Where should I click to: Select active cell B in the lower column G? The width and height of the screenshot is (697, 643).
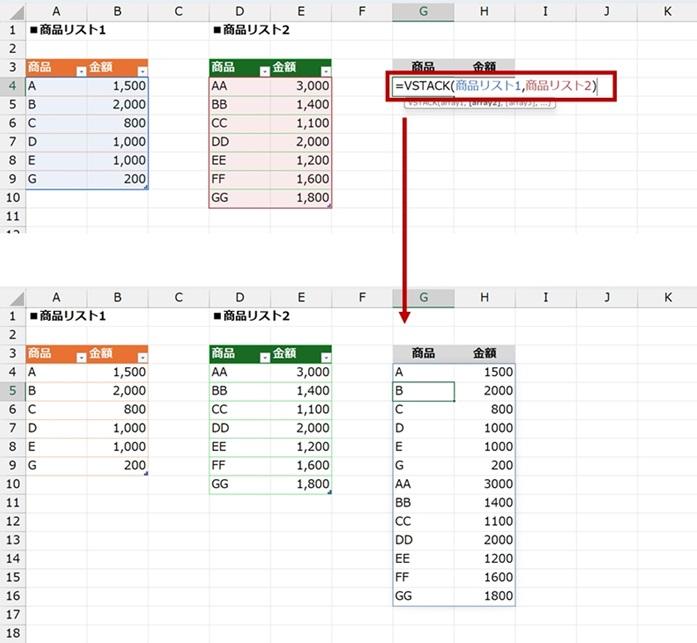[x=424, y=390]
